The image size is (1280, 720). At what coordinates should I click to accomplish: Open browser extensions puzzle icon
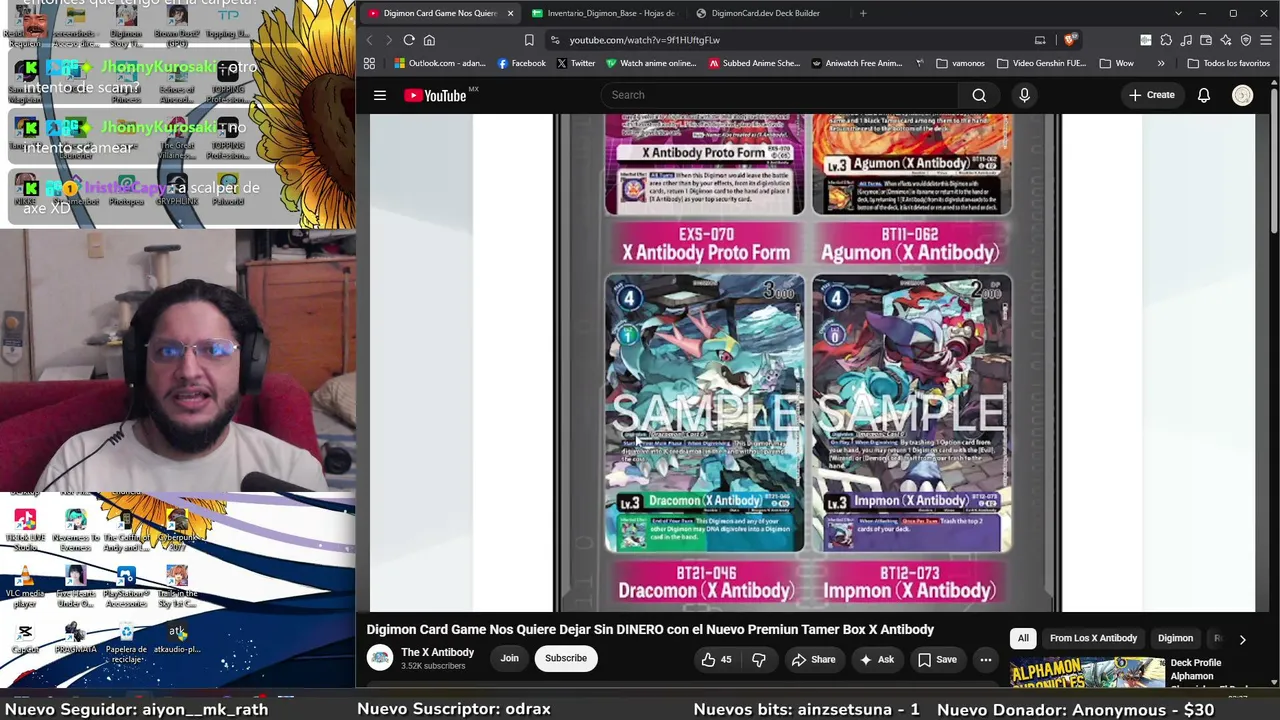click(1166, 40)
